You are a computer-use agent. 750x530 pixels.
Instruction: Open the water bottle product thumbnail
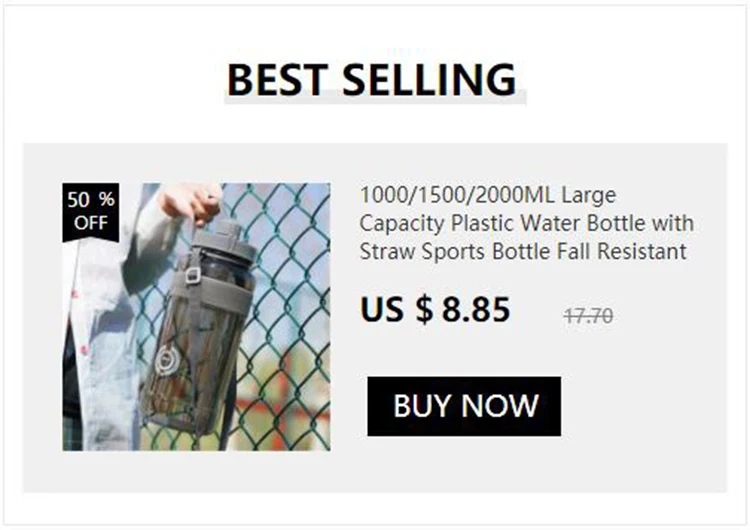coord(196,317)
